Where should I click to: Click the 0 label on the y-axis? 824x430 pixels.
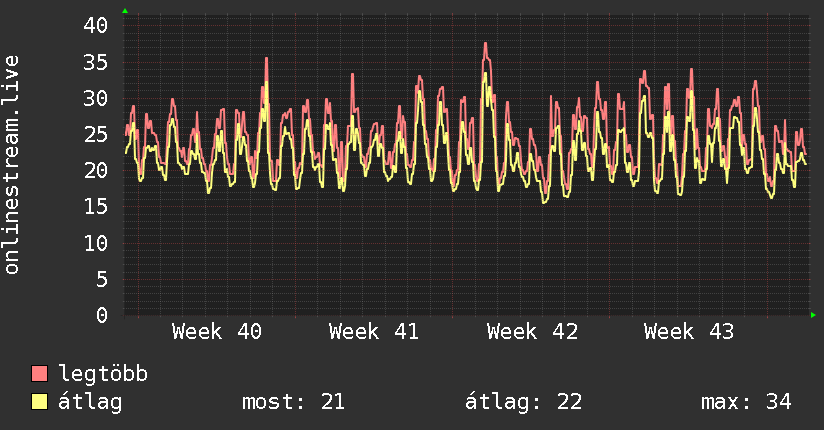pyautogui.click(x=101, y=315)
